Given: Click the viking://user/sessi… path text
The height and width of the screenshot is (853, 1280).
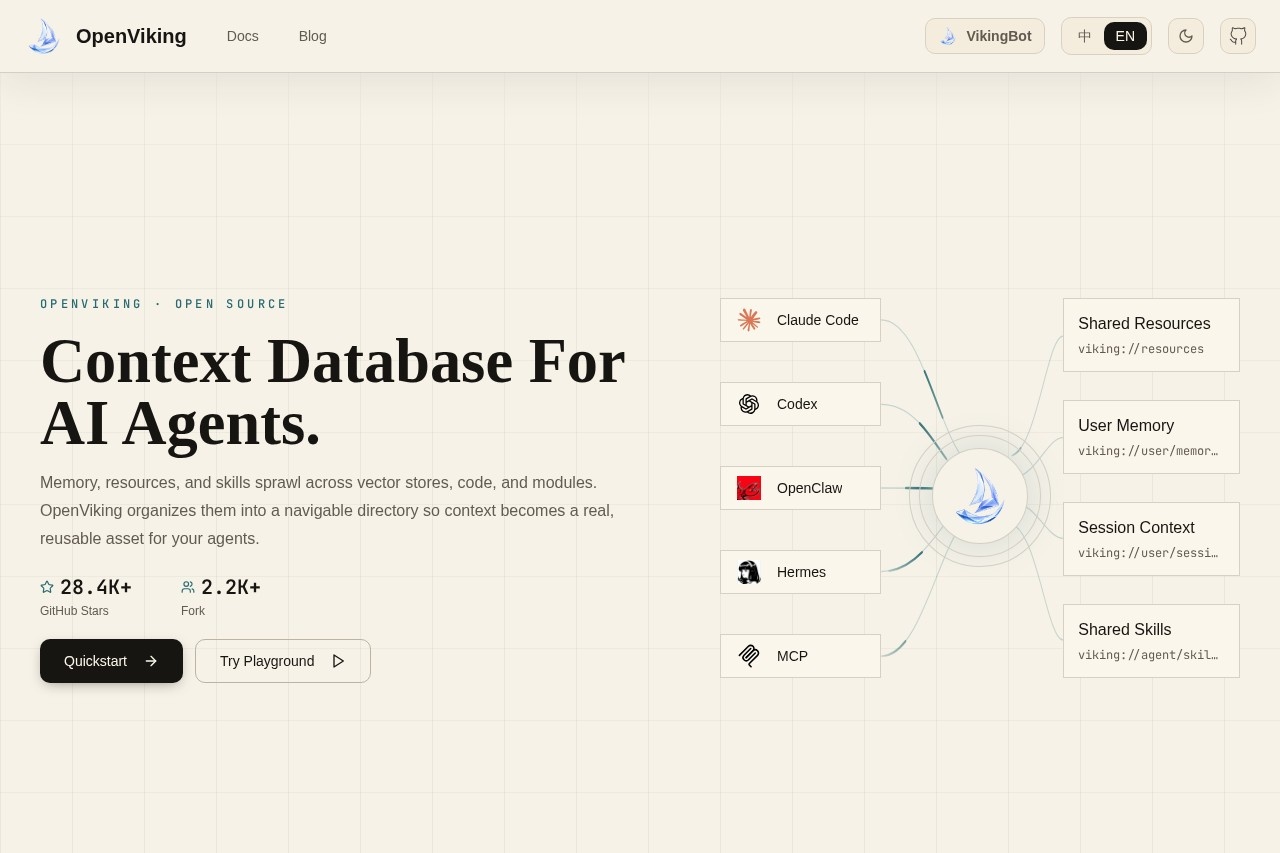Looking at the screenshot, I should point(1148,553).
